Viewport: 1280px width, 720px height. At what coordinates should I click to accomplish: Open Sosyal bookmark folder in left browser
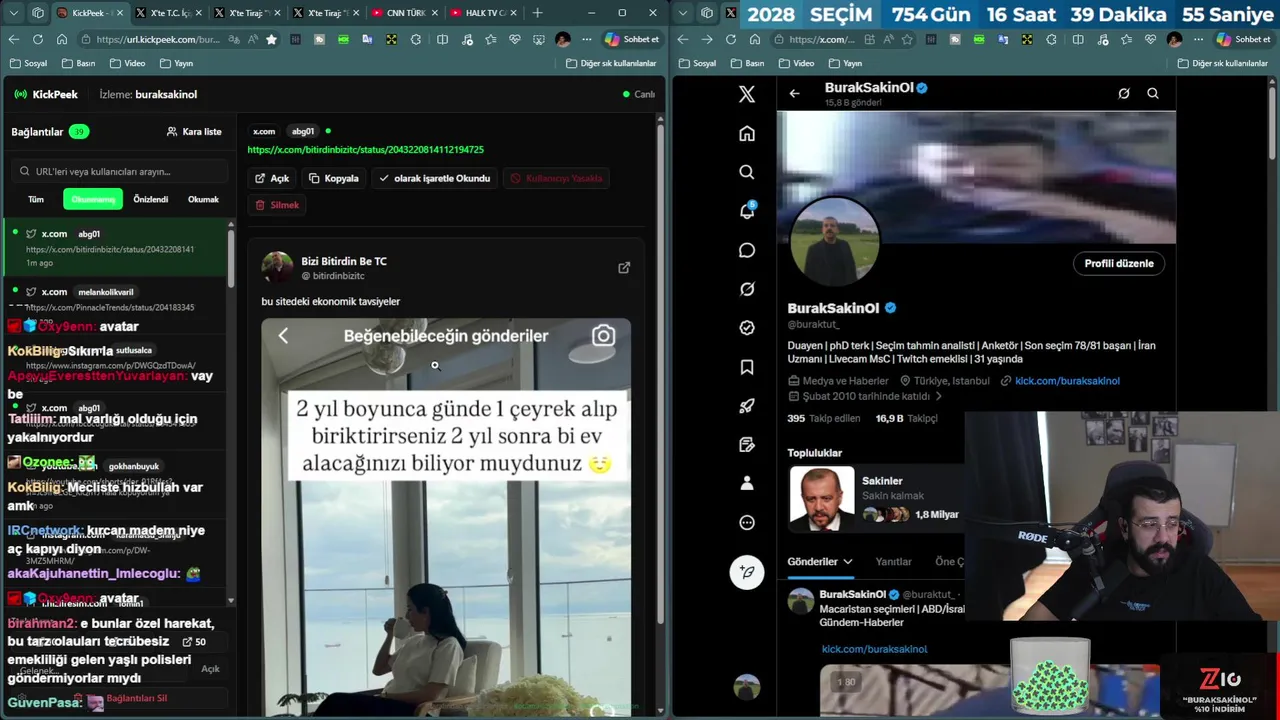coord(28,63)
